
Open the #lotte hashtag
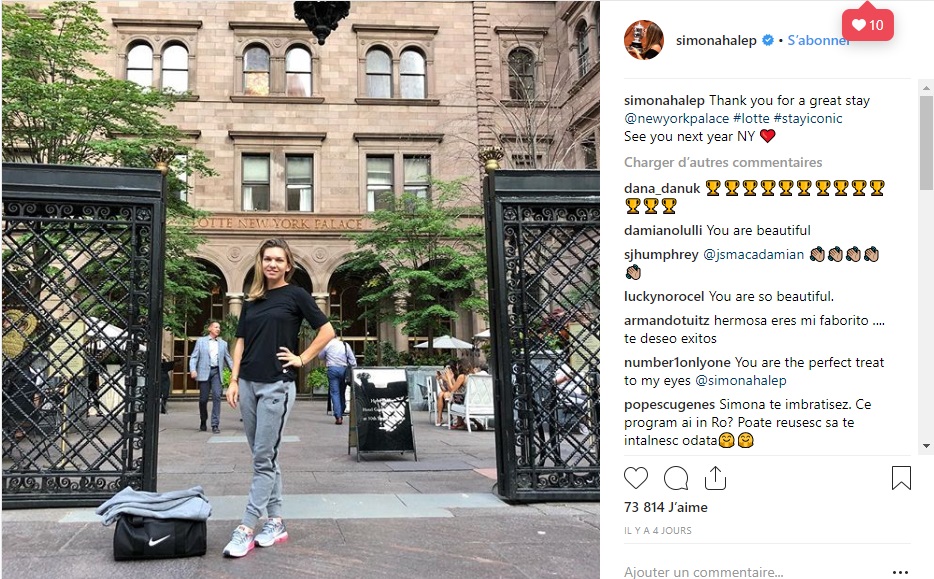[751, 119]
